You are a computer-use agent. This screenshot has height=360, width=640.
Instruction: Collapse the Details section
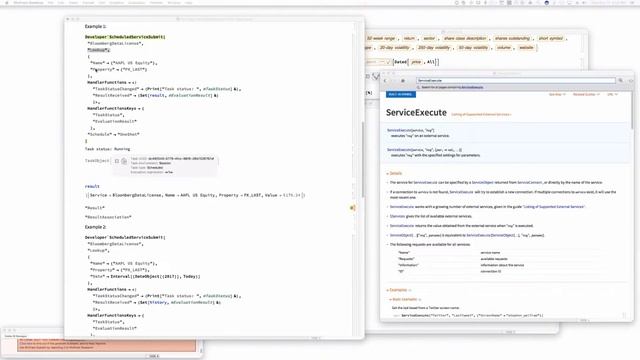pyautogui.click(x=394, y=173)
